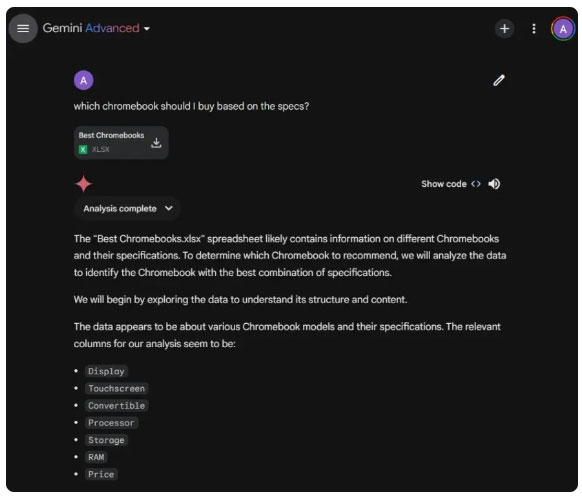The width and height of the screenshot is (582, 498).
Task: Edit the prompt with the pencil icon
Action: [498, 80]
